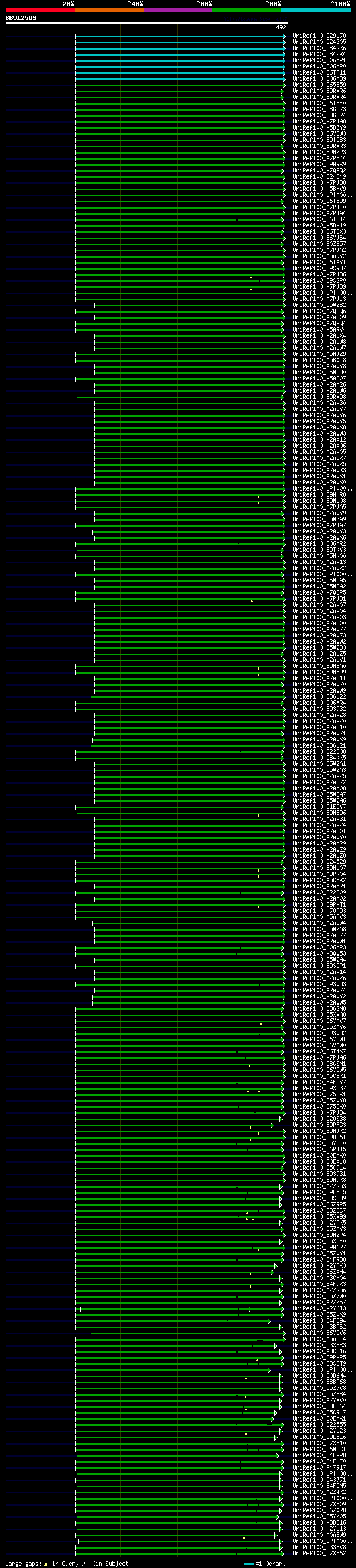Click hit label UniRef100_C6TE99

pyautogui.click(x=319, y=201)
